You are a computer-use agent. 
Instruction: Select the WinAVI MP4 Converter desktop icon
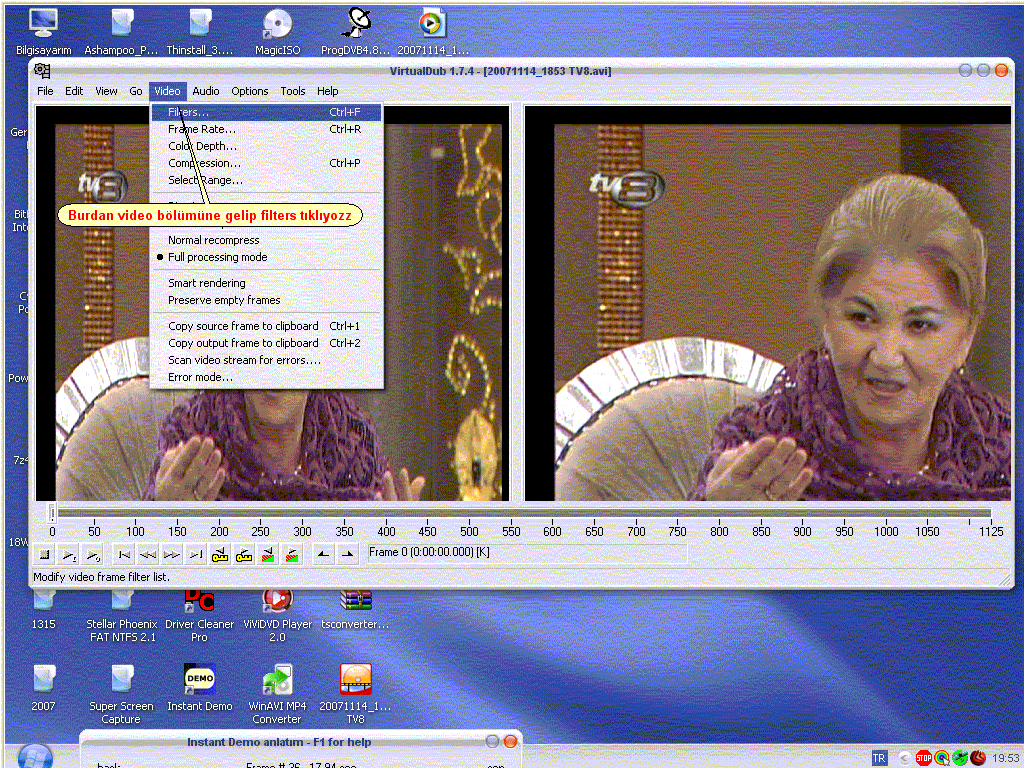(x=278, y=695)
